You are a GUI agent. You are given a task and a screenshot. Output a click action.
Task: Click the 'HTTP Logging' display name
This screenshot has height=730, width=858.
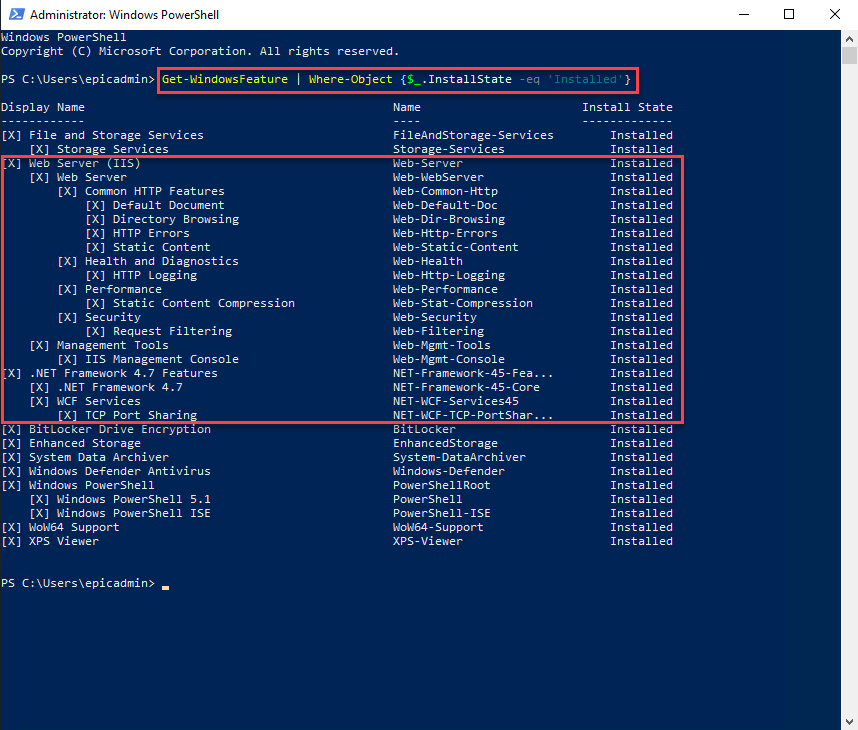(x=155, y=275)
